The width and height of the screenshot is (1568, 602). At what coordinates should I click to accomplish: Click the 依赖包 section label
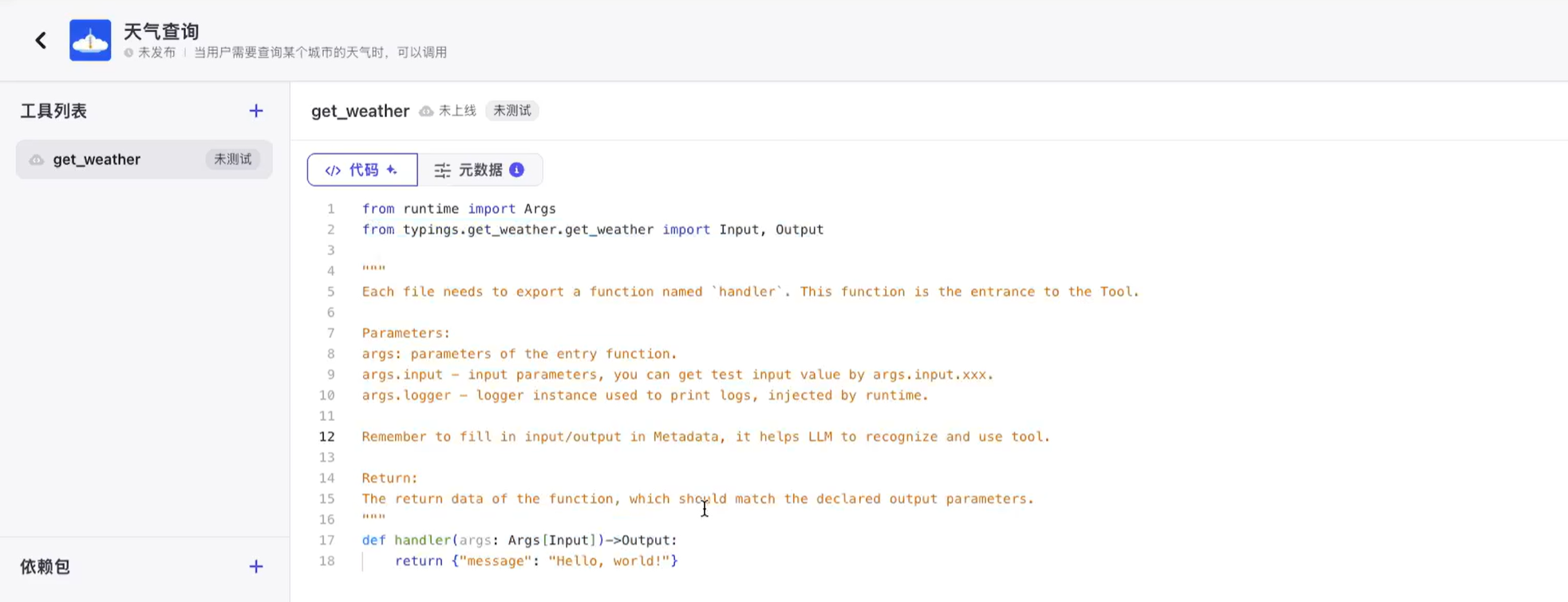click(x=45, y=566)
